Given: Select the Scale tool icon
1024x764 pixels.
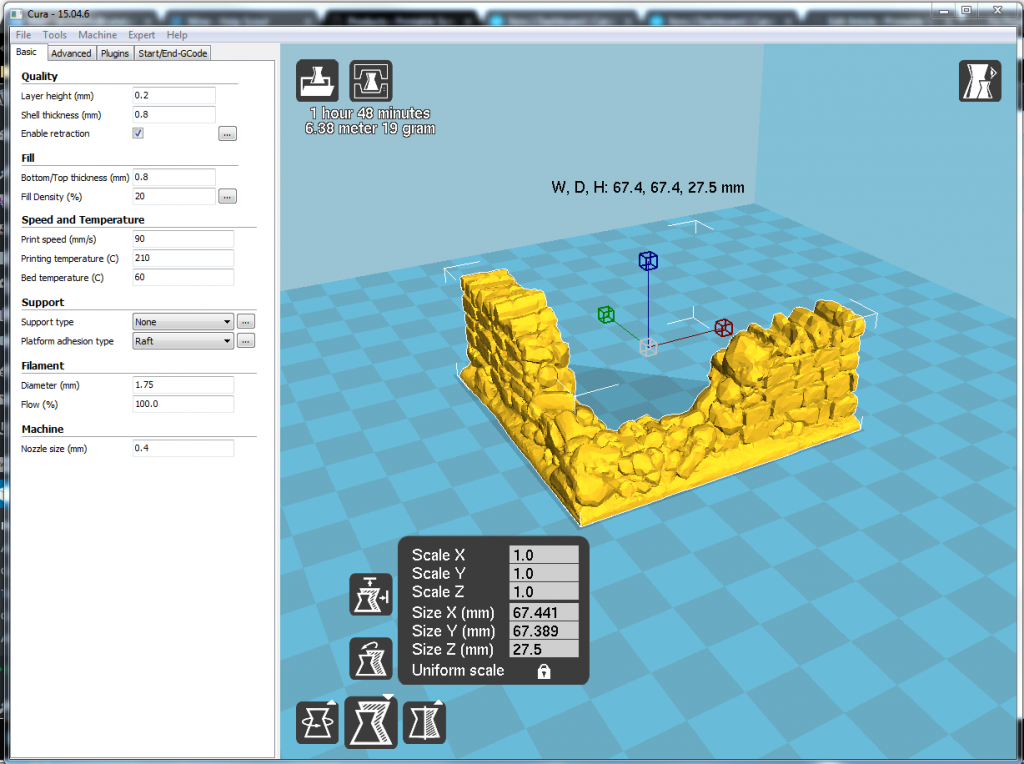Looking at the screenshot, I should pos(371,722).
